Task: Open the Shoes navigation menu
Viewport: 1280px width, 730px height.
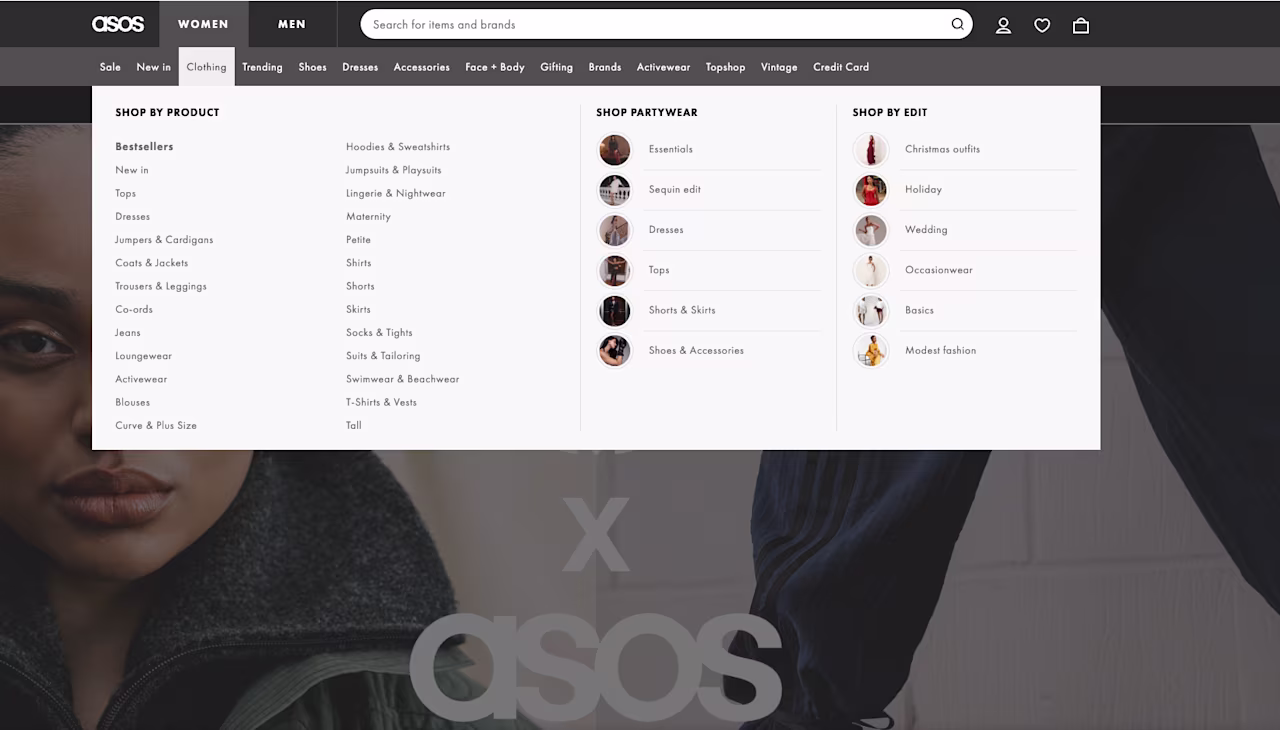Action: point(313,67)
